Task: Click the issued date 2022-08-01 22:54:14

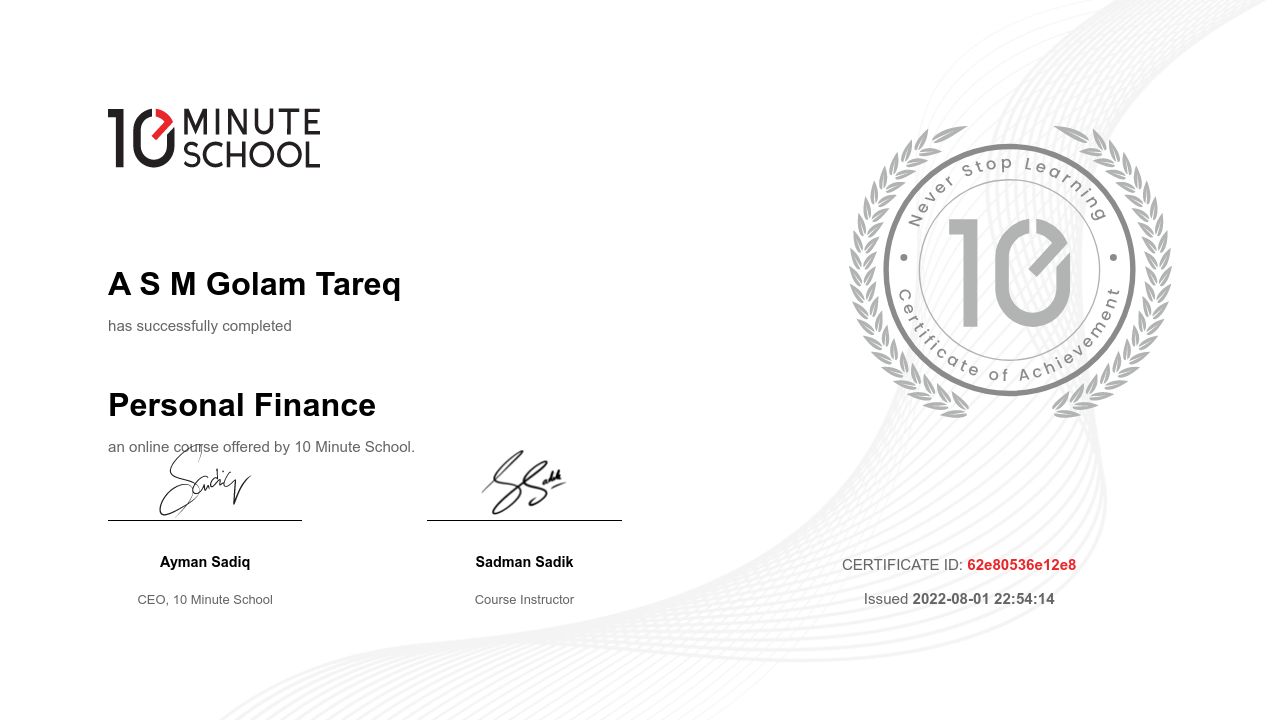Action: pos(983,599)
